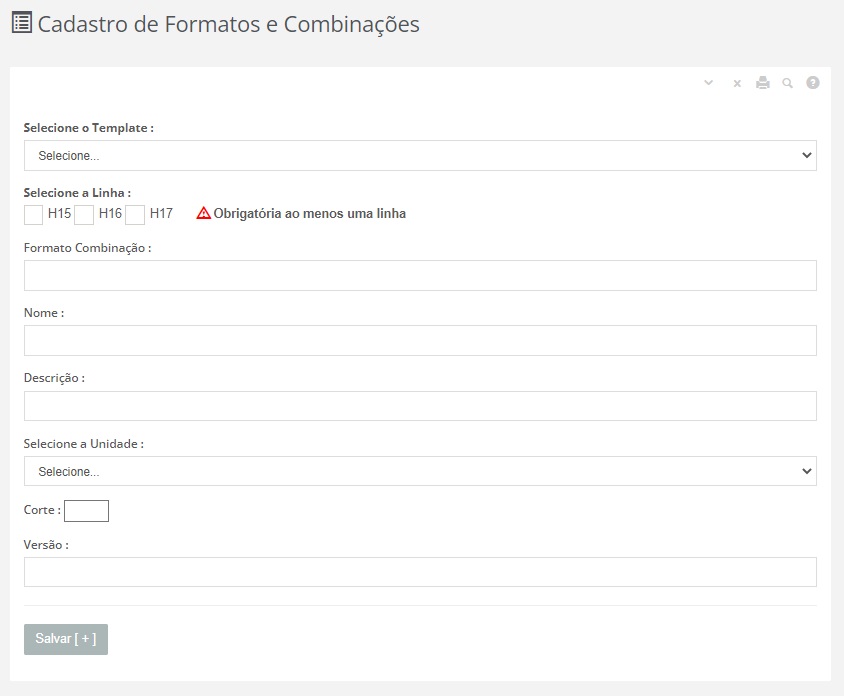Viewport: 844px width, 696px height.
Task: Close the panel using the x icon
Action: point(737,83)
